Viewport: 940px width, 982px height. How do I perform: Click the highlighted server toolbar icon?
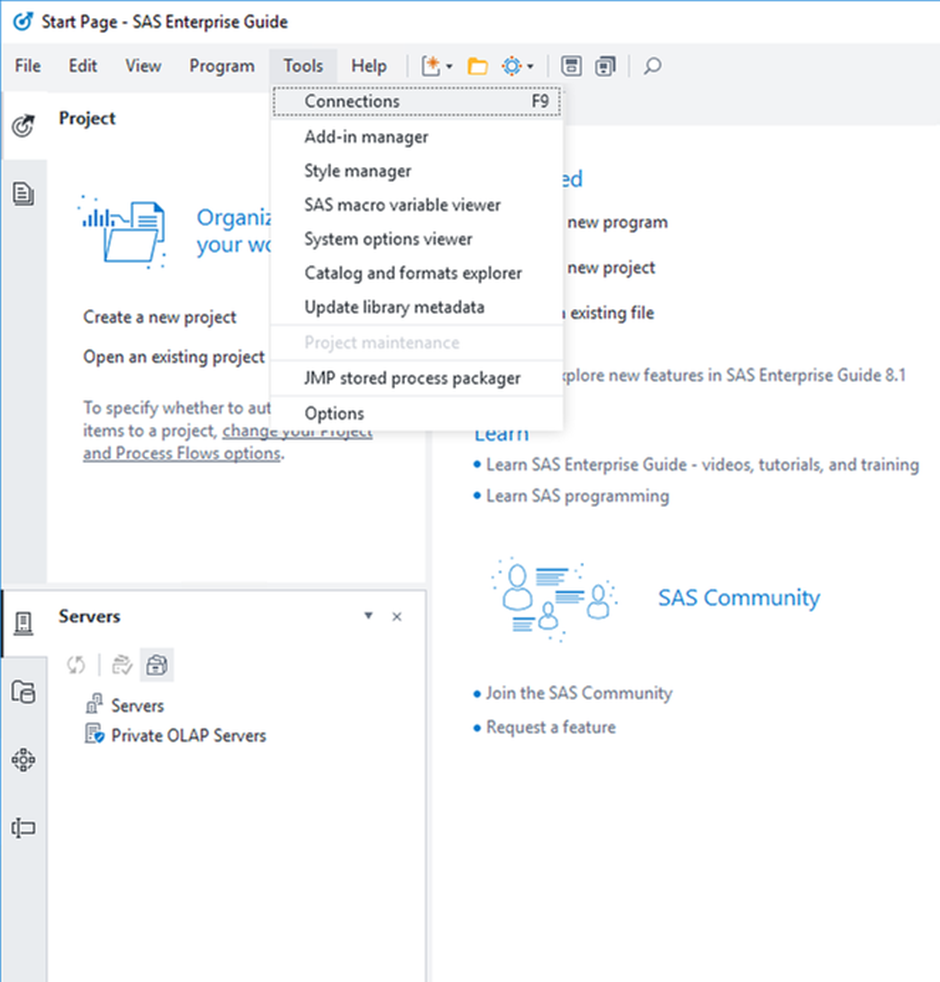pyautogui.click(x=157, y=664)
